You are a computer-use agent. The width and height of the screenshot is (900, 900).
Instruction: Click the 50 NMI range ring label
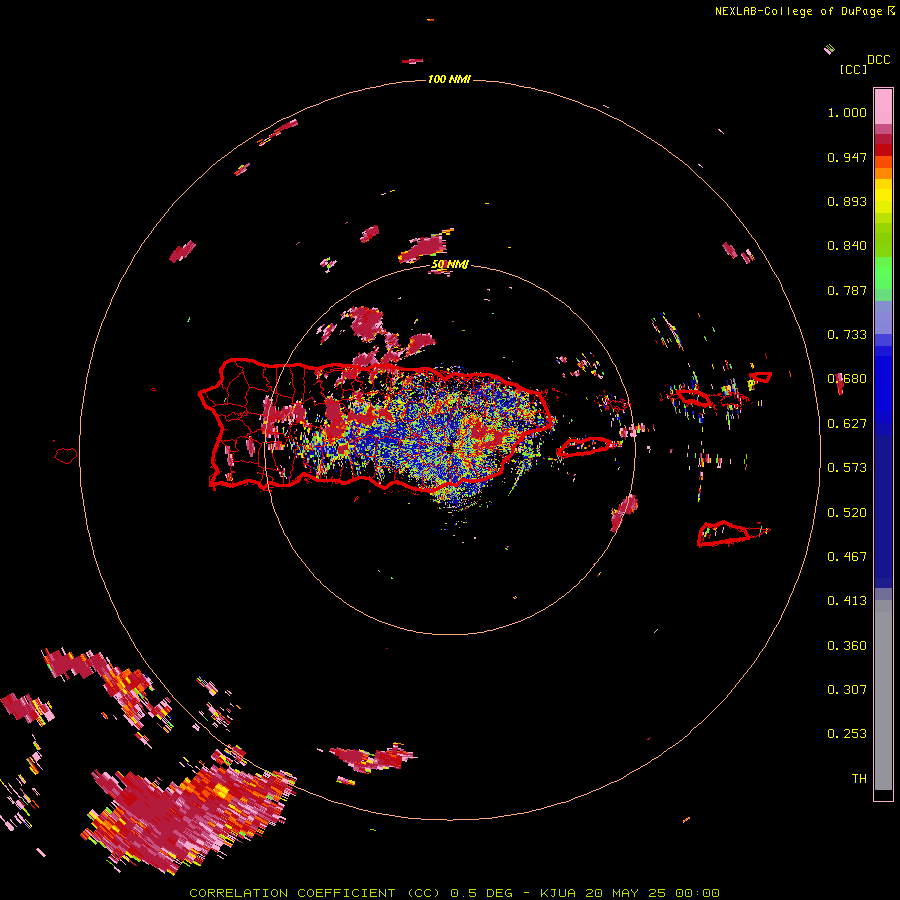click(449, 265)
